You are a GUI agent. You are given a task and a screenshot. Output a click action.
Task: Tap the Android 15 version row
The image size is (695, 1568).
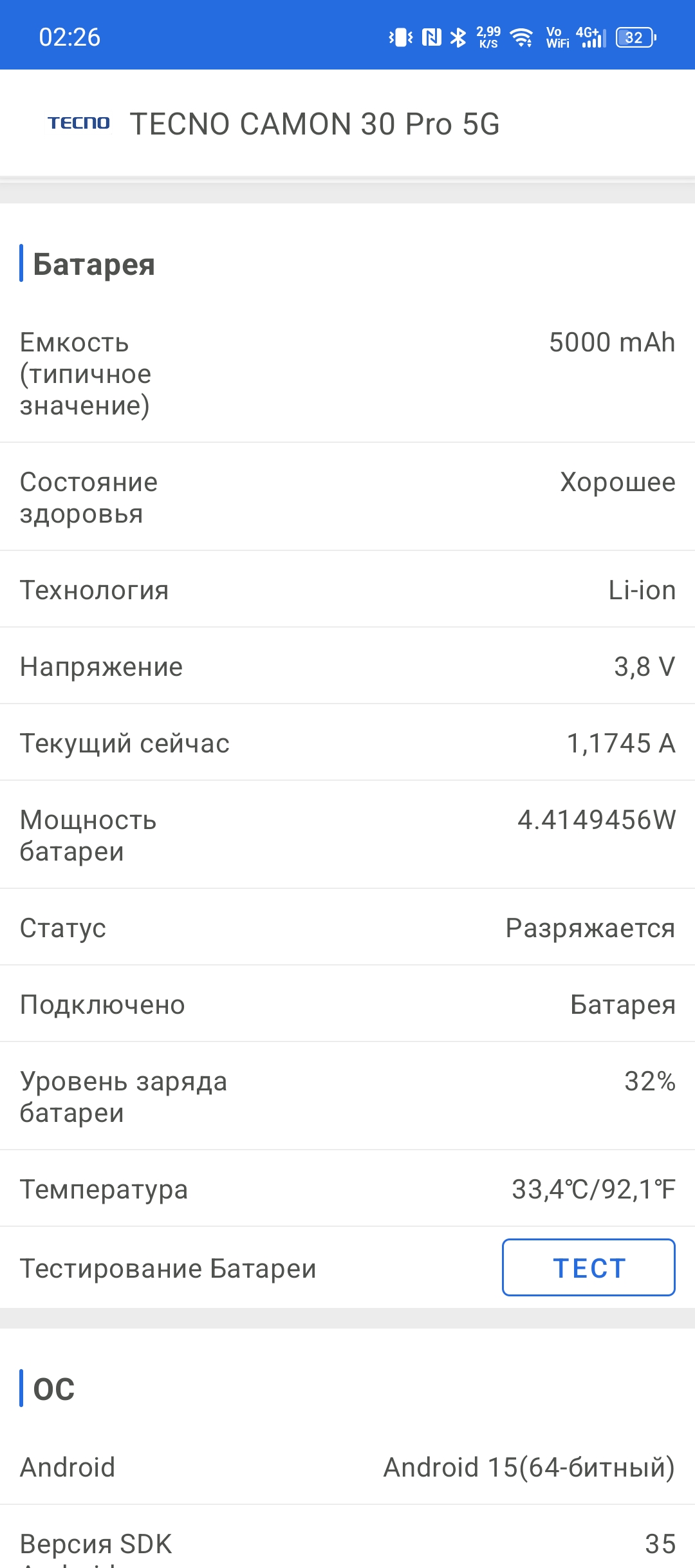point(347,1467)
